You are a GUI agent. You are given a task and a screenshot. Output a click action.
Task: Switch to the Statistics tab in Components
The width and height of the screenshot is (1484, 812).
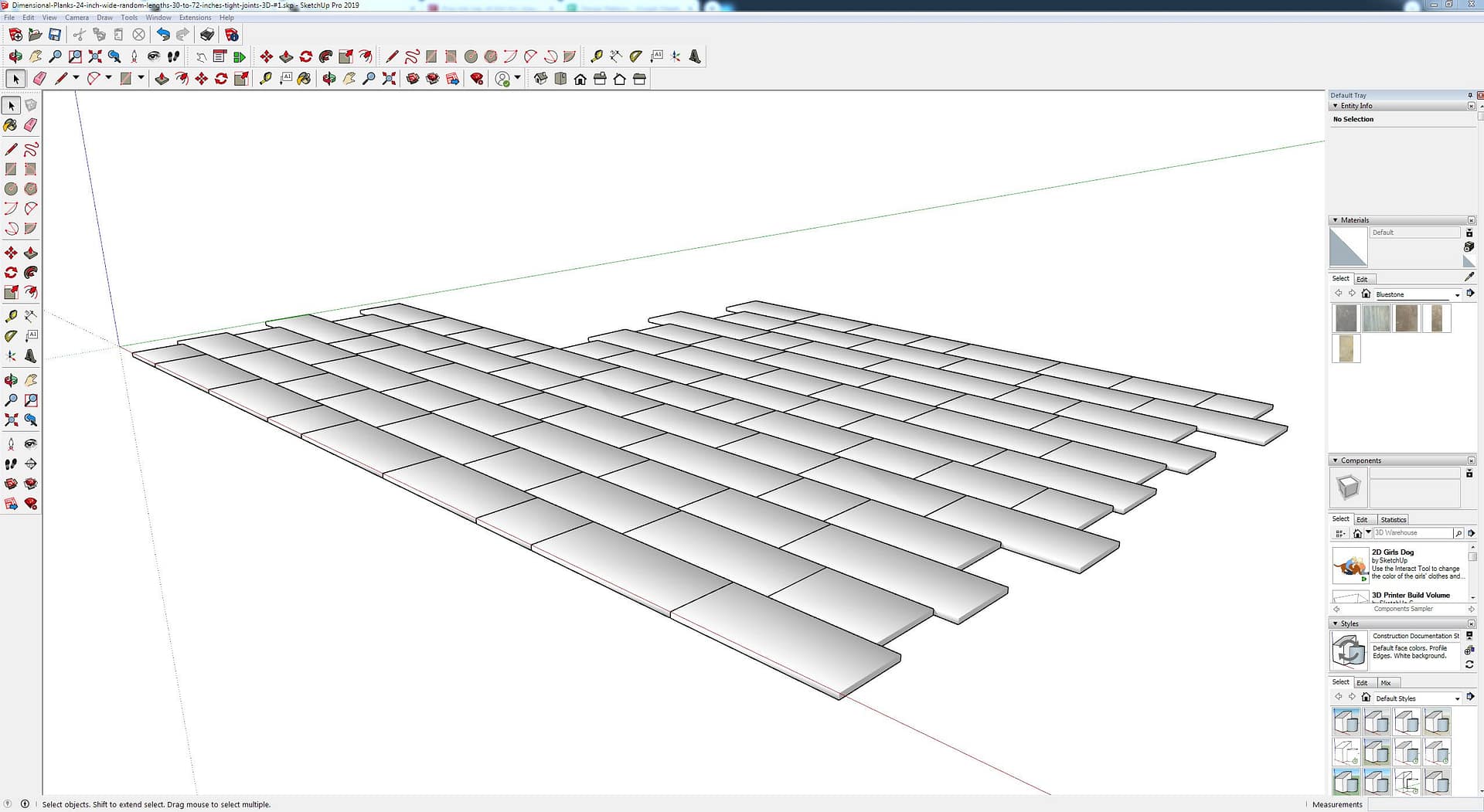pyautogui.click(x=1393, y=520)
